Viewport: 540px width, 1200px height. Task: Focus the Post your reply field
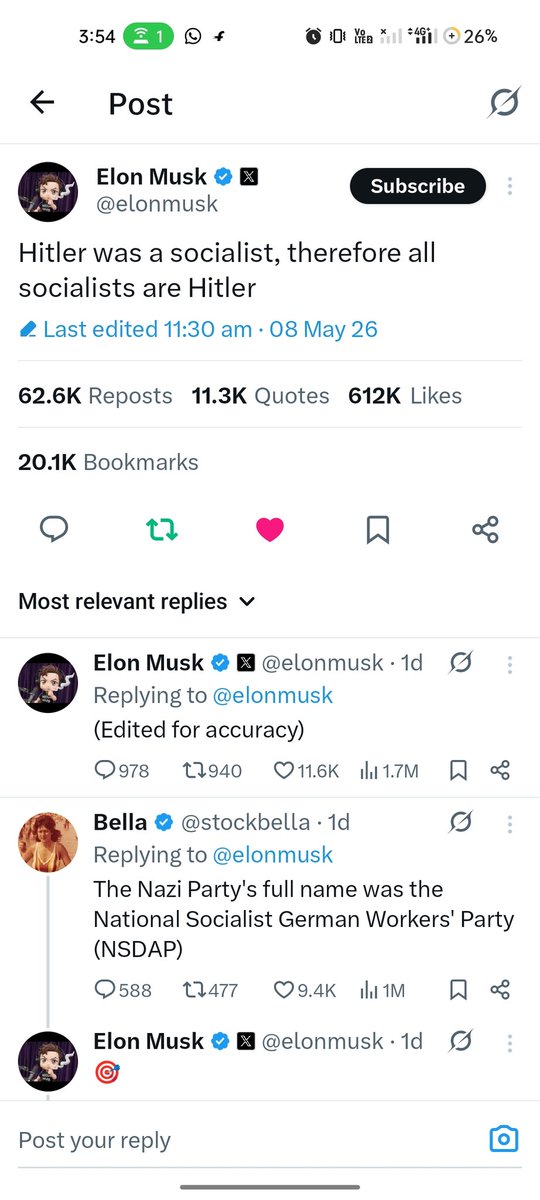[x=245, y=1139]
